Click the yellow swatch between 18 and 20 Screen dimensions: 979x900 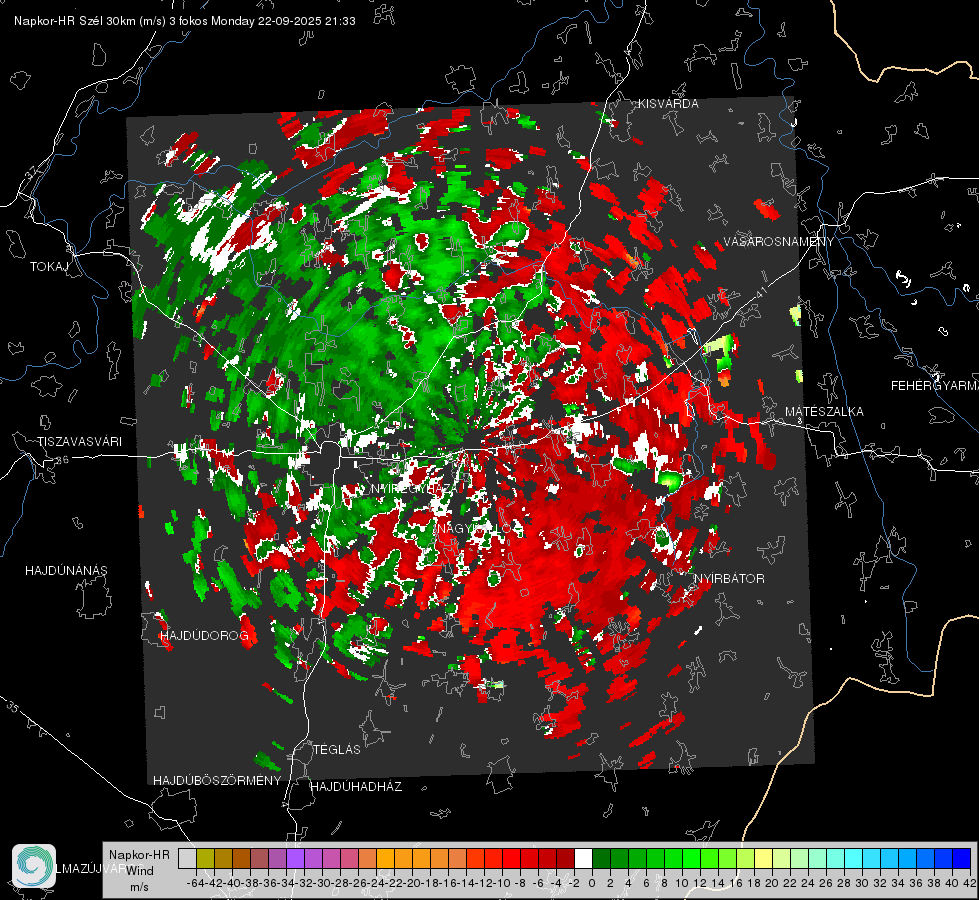click(764, 858)
